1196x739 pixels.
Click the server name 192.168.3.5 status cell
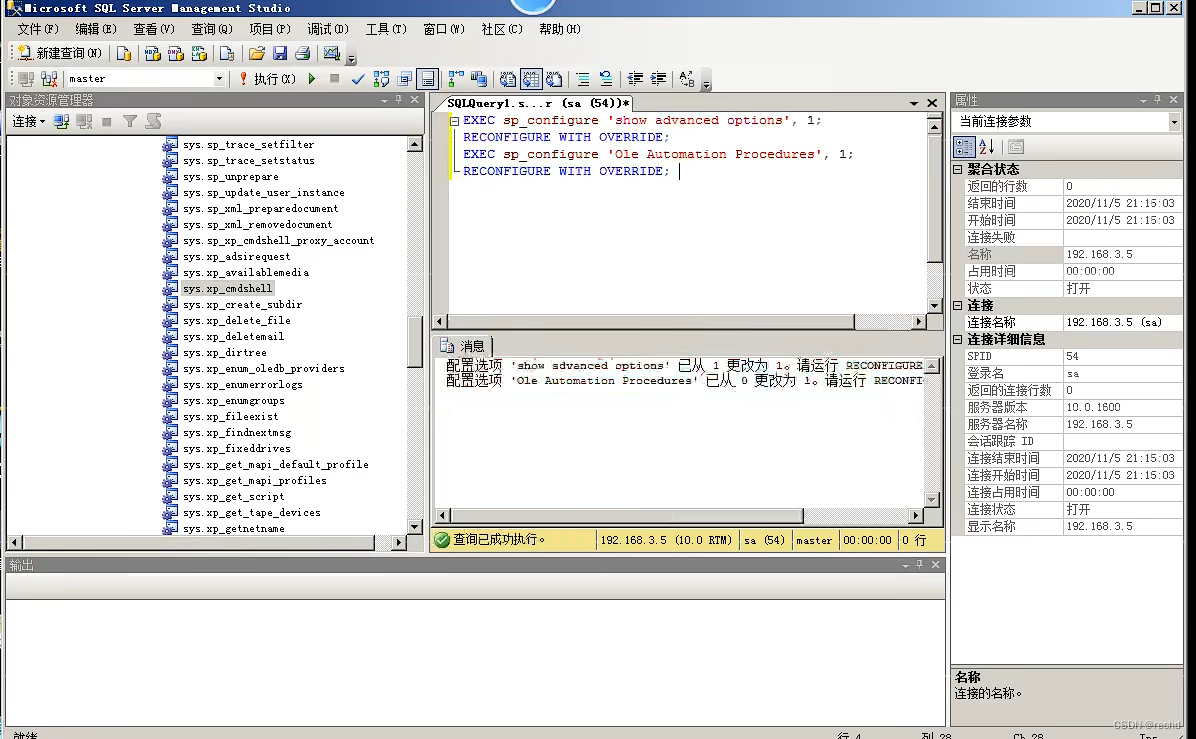point(666,540)
